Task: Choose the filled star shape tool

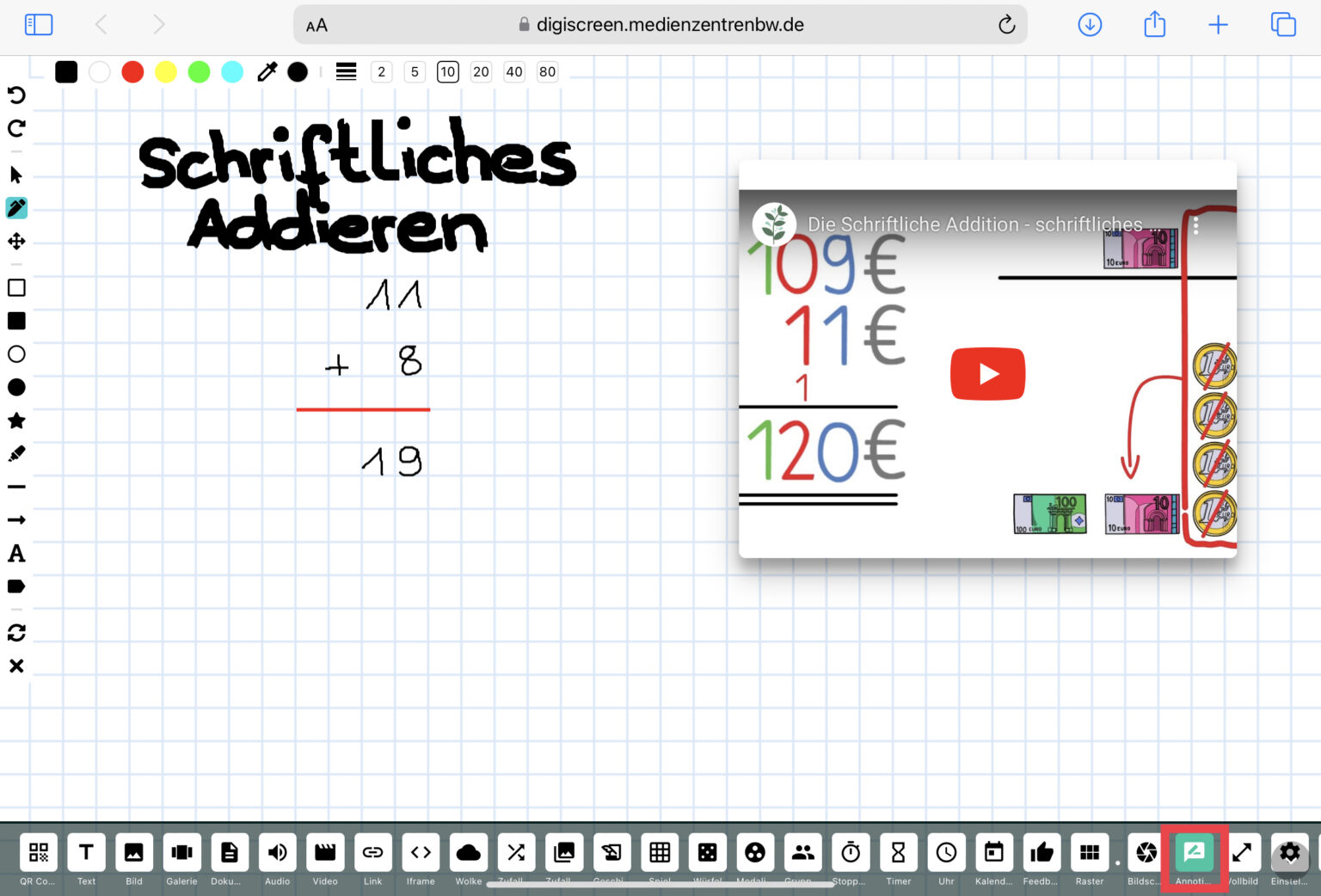Action: point(16,420)
